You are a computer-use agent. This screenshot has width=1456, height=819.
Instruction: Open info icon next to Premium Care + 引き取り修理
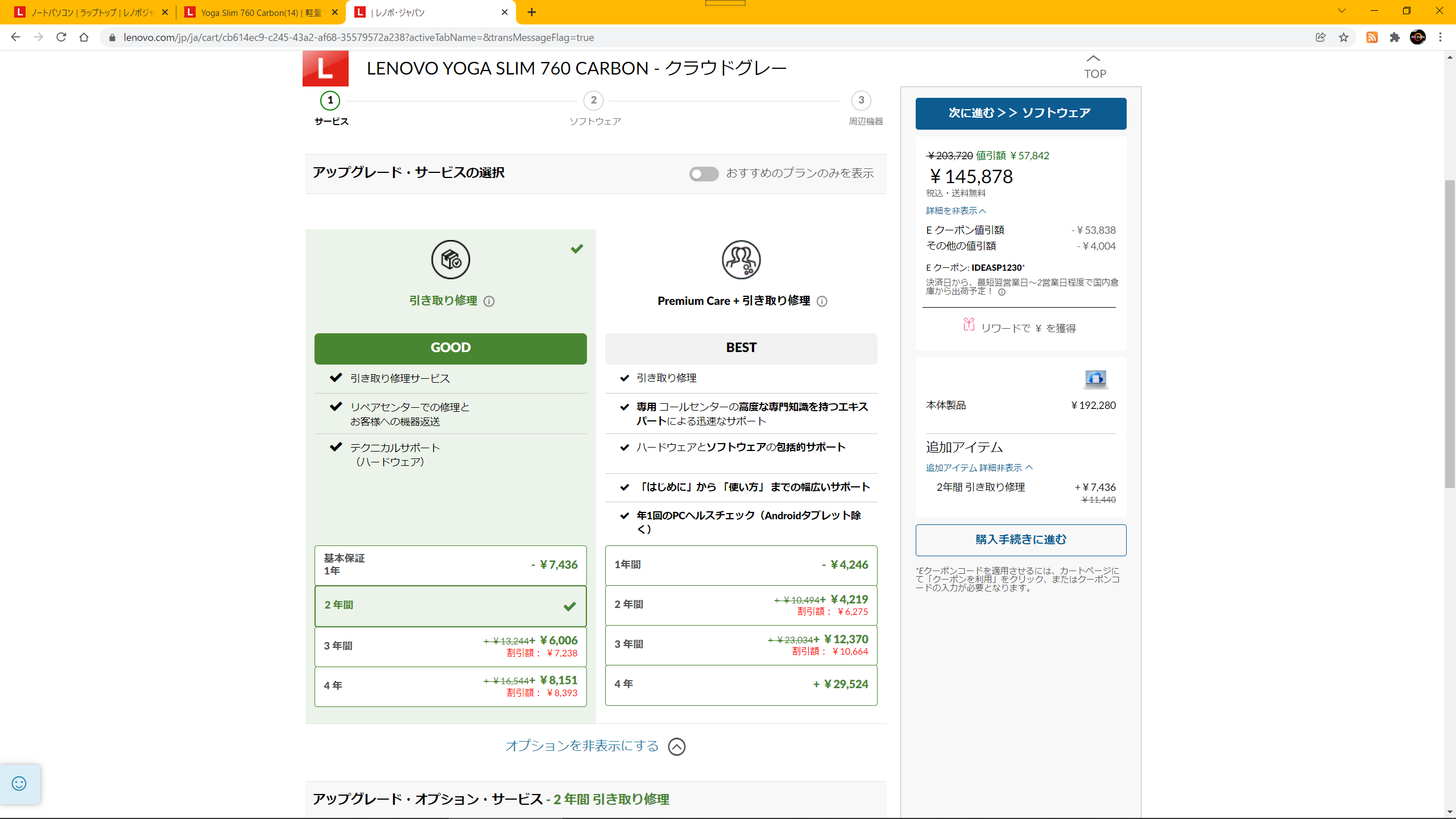pyautogui.click(x=822, y=301)
